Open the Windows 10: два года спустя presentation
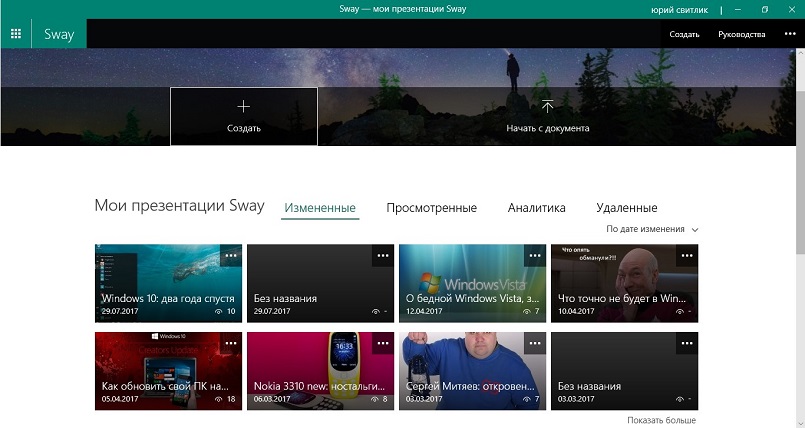 (168, 283)
